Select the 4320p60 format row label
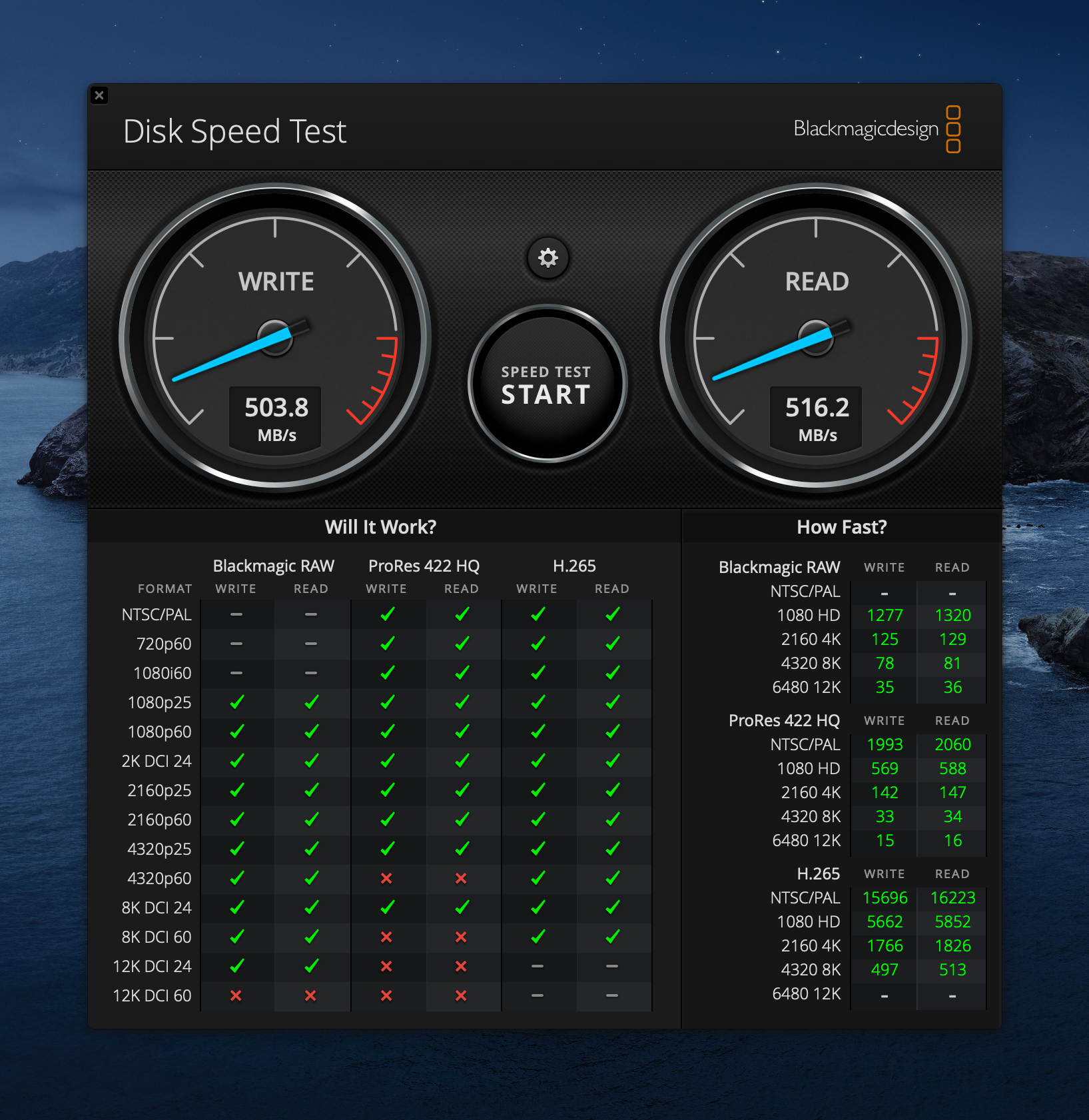The width and height of the screenshot is (1089, 1120). pos(159,878)
